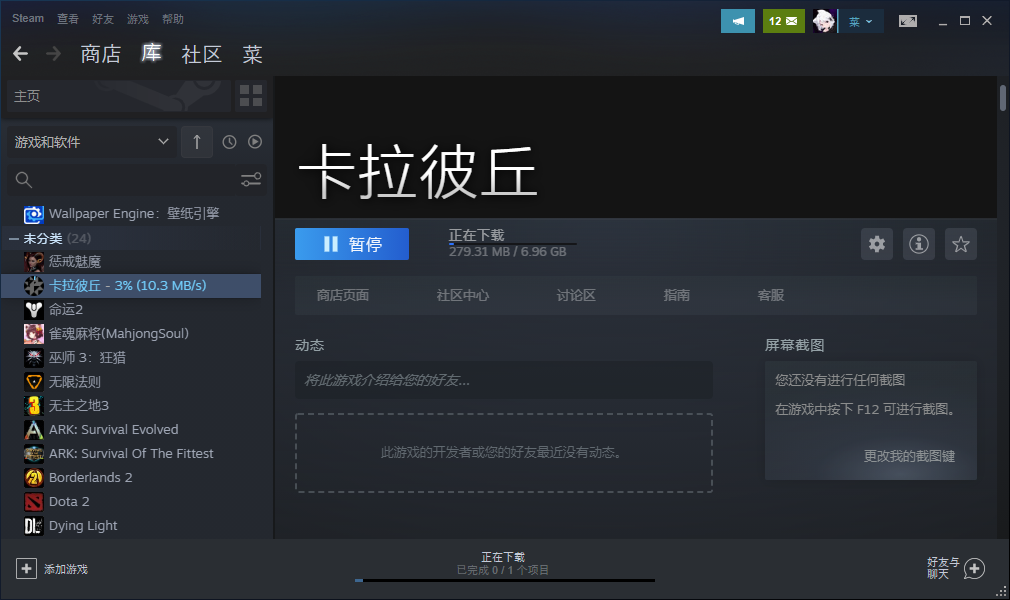Open the 查看 view menu
Viewport: 1010px width, 600px height.
coord(68,19)
